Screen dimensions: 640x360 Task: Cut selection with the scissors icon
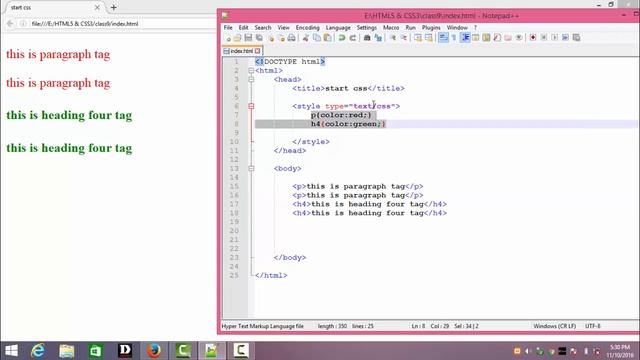(306, 38)
